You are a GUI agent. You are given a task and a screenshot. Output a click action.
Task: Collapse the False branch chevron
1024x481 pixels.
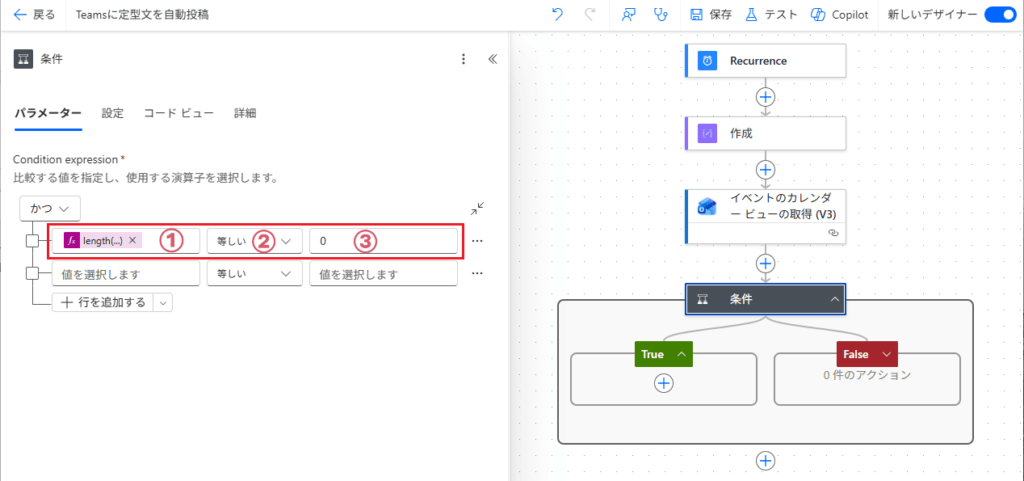(885, 354)
